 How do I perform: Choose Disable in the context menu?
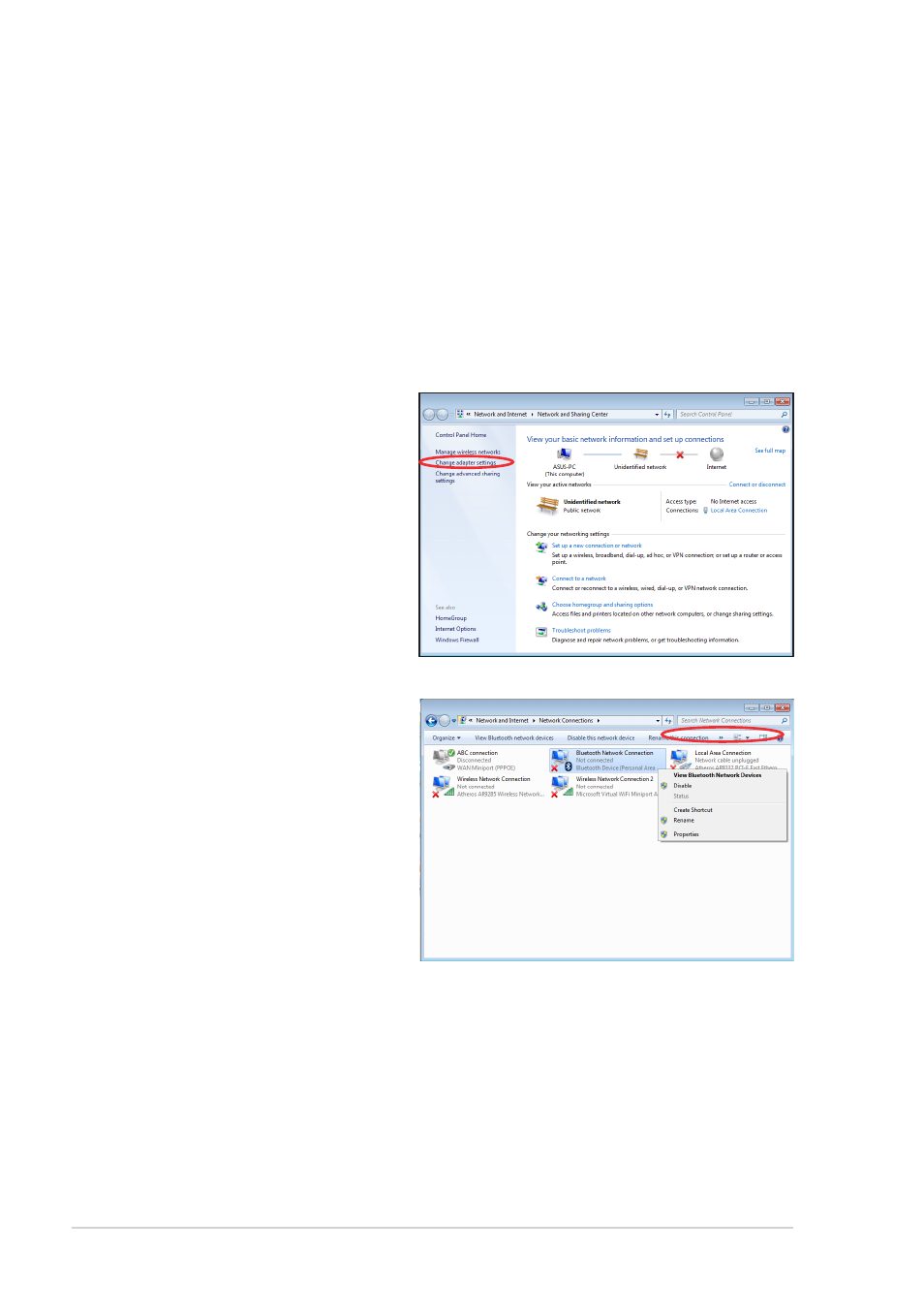click(x=683, y=786)
